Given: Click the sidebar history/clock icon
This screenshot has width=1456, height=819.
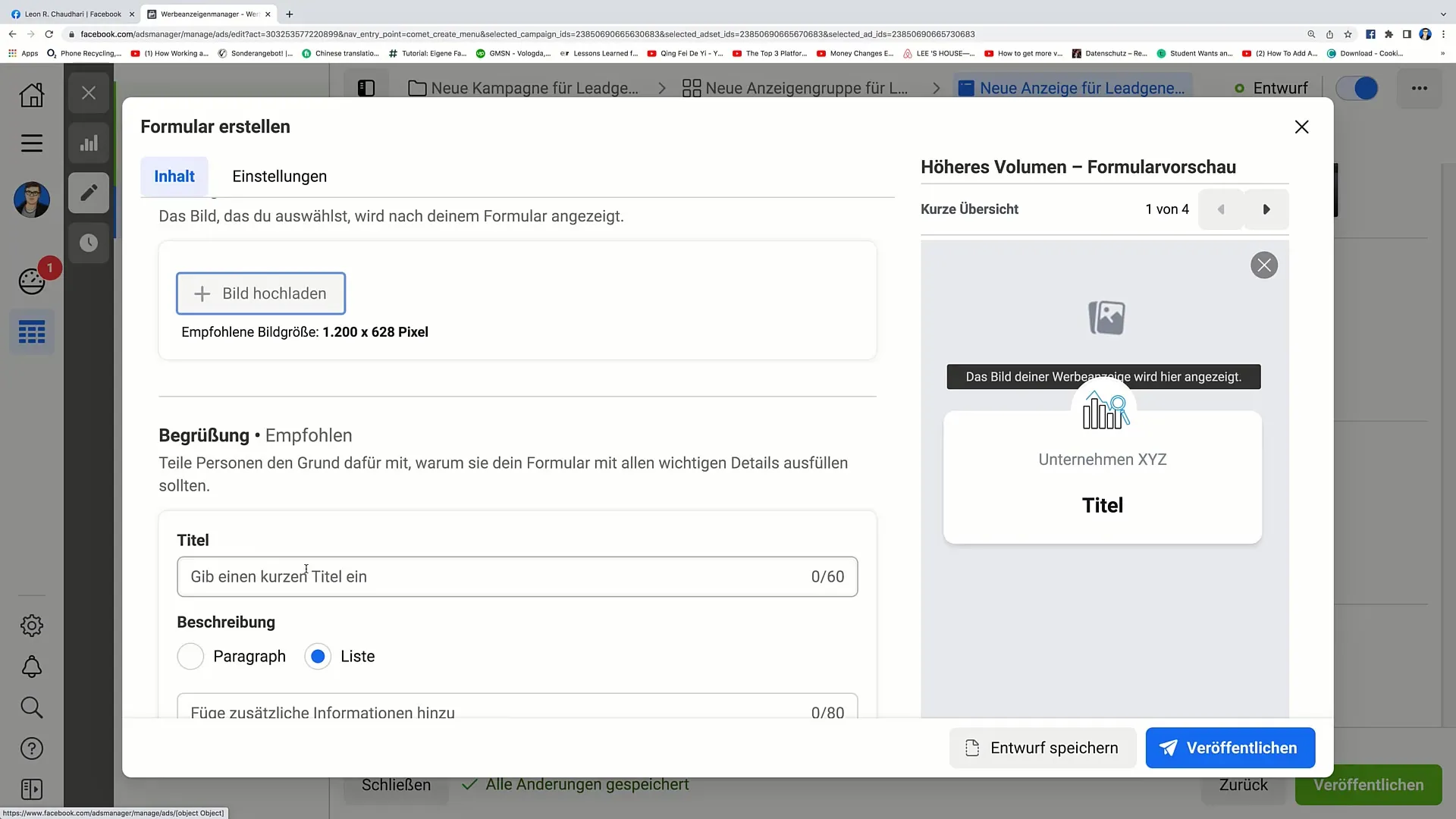Looking at the screenshot, I should (x=88, y=243).
